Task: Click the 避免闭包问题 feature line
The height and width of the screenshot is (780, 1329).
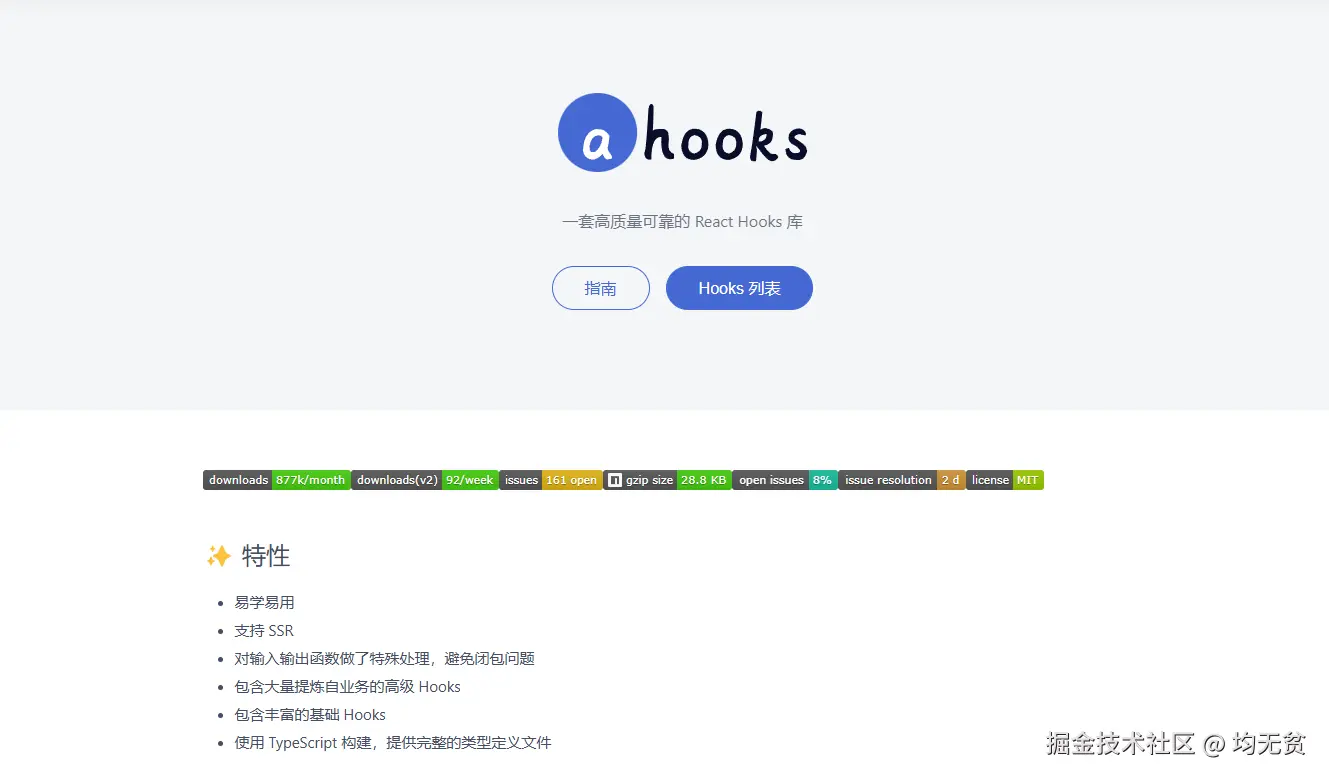Action: (x=385, y=658)
